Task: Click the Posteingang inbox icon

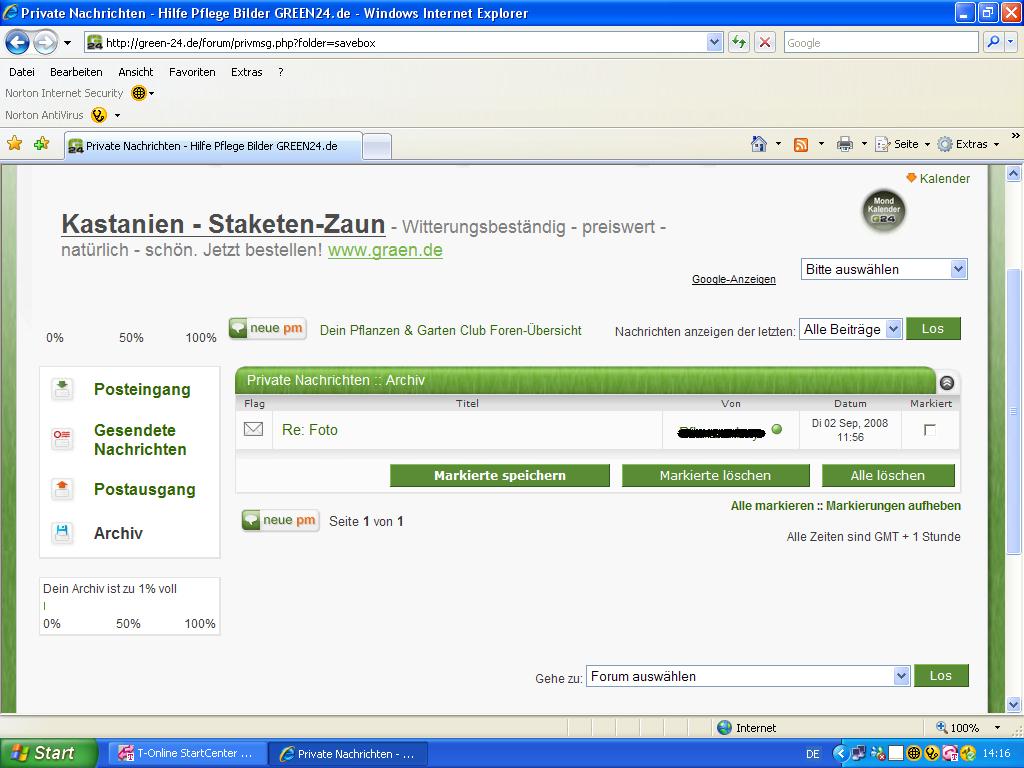Action: click(62, 389)
